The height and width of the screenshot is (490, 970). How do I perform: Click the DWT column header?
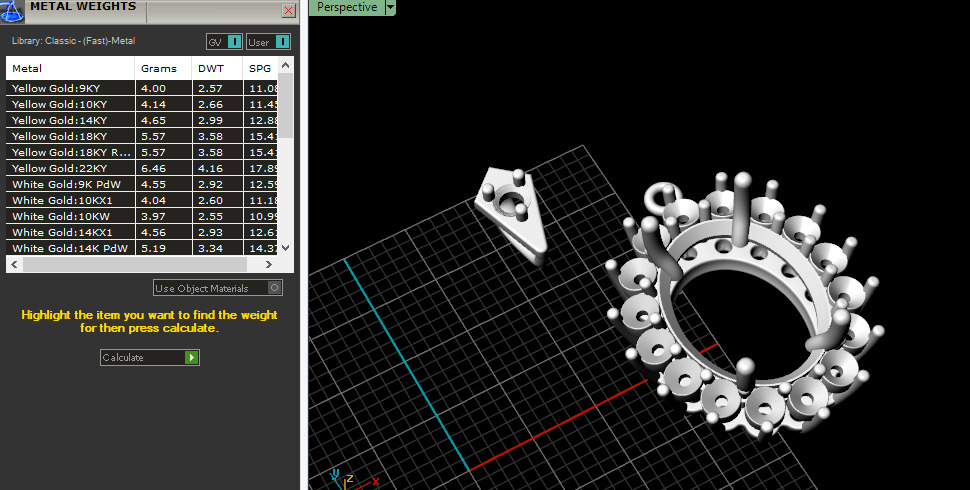tap(217, 68)
